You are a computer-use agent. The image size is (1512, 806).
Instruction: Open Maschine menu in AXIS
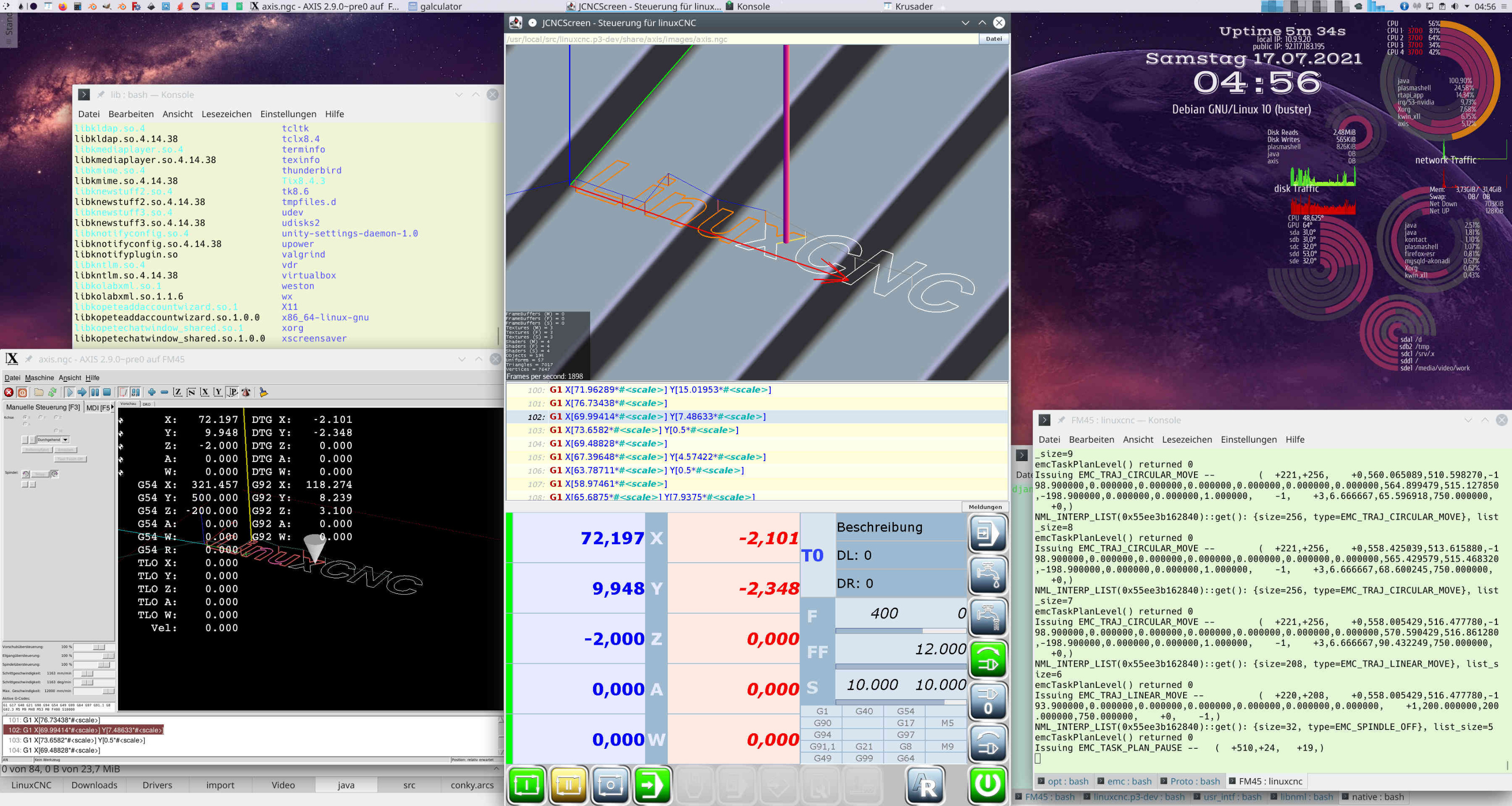39,377
